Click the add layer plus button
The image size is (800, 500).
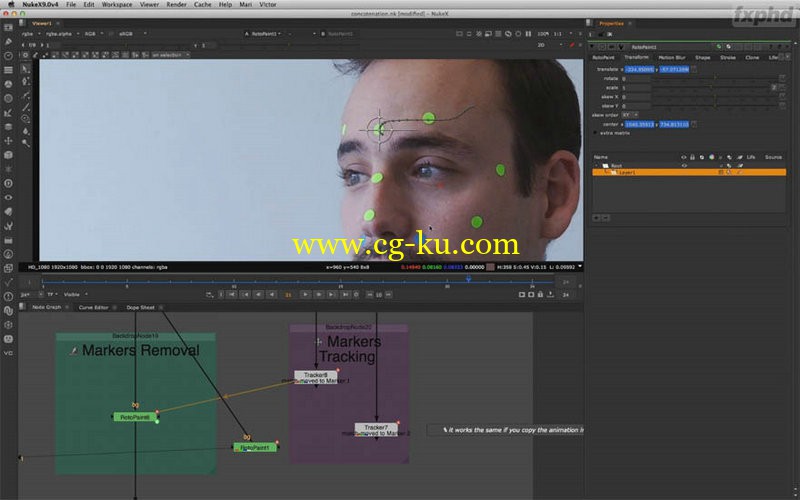pos(596,218)
